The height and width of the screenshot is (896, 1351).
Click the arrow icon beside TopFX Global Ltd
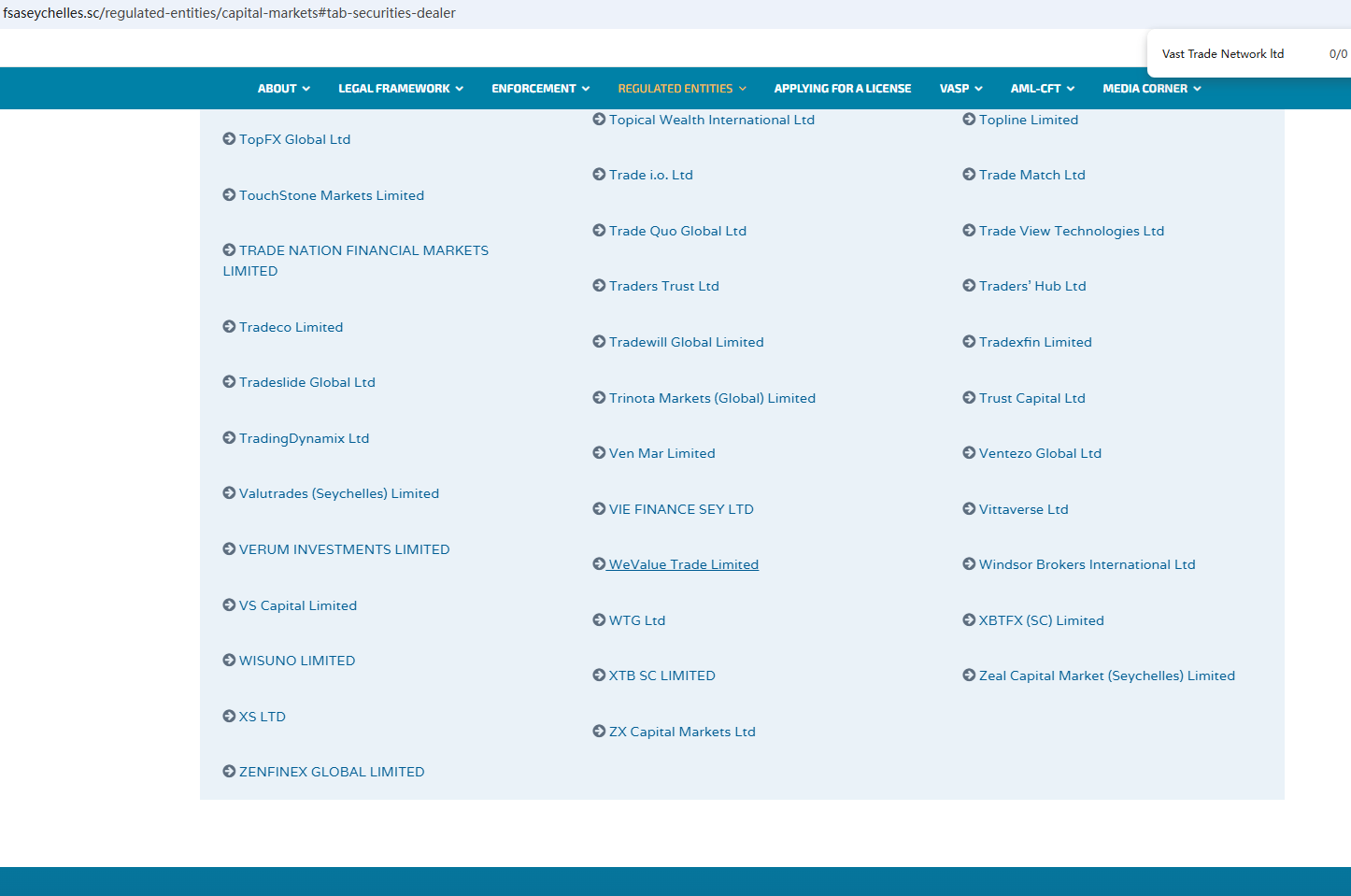click(229, 139)
